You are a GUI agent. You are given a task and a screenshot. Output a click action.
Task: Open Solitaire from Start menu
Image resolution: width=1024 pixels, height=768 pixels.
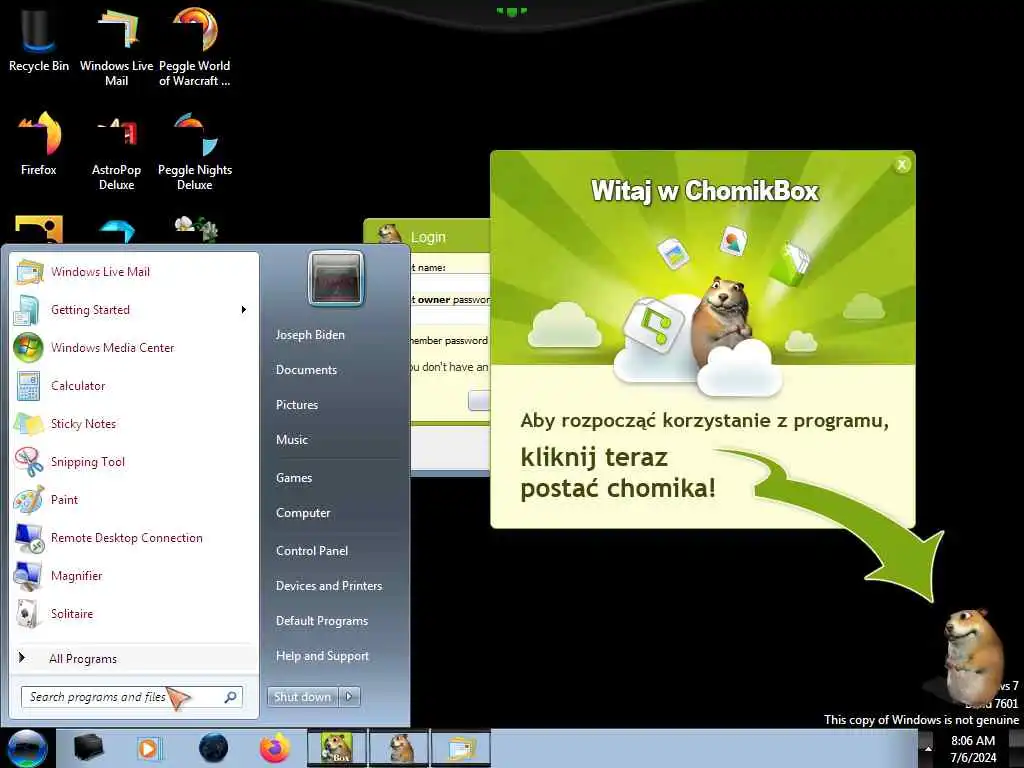[x=134, y=613]
